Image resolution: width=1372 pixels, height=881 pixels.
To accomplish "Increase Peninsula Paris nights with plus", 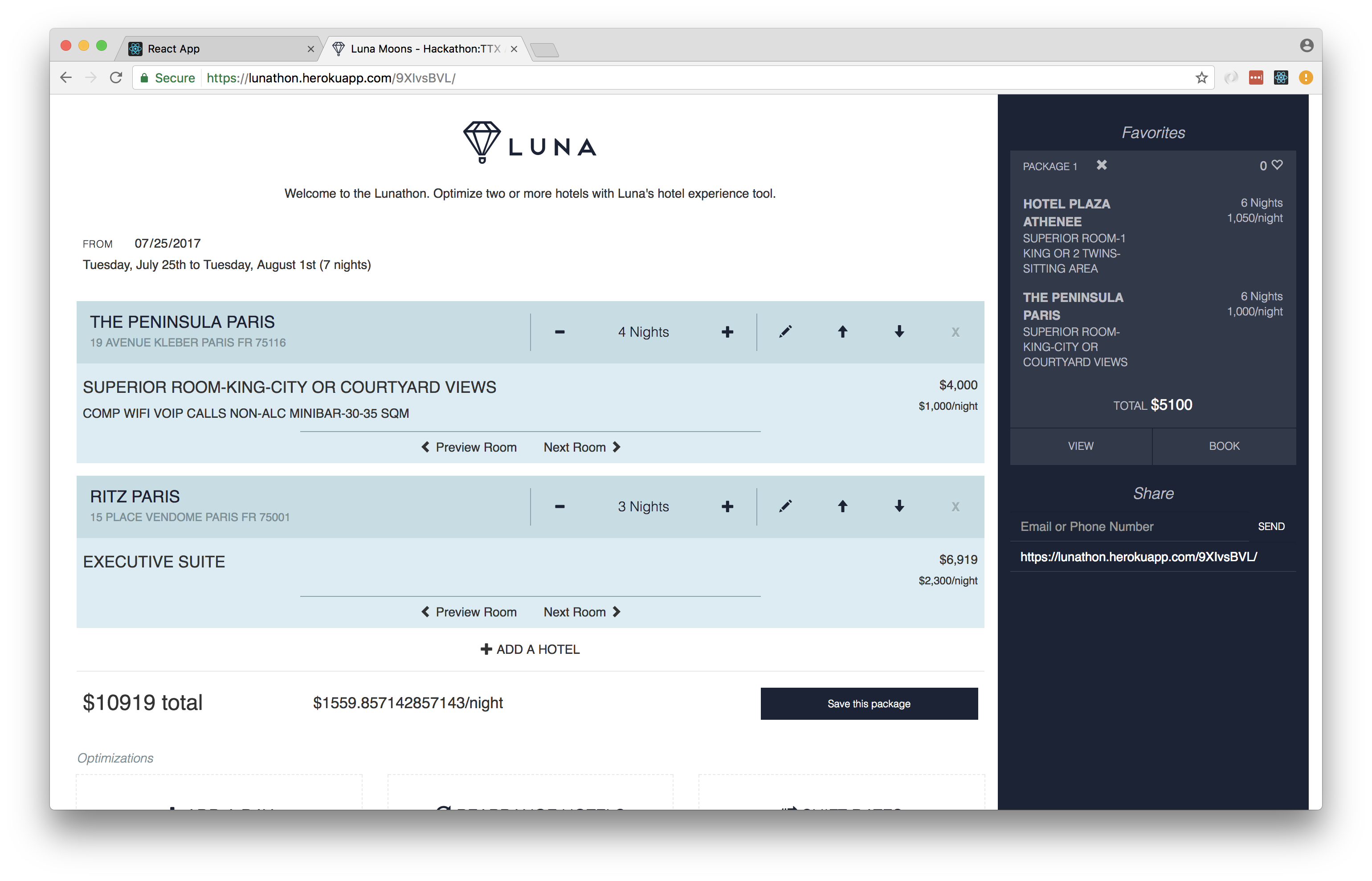I will pos(727,332).
